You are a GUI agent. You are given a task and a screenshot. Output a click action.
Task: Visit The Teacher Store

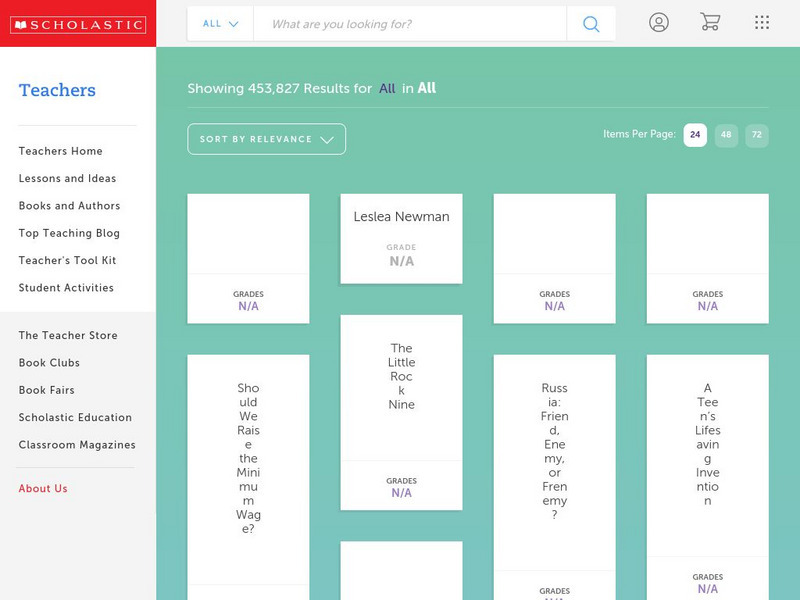point(68,335)
